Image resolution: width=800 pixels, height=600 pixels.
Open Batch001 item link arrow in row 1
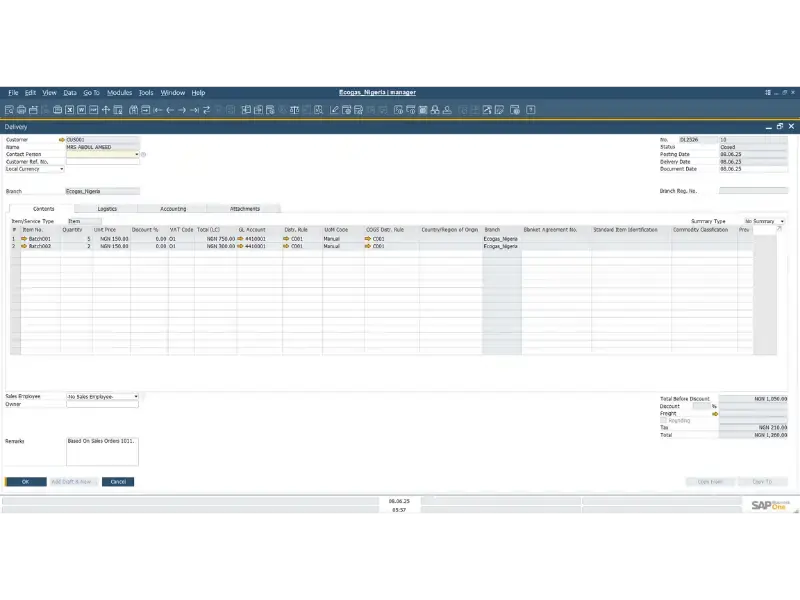(23, 240)
